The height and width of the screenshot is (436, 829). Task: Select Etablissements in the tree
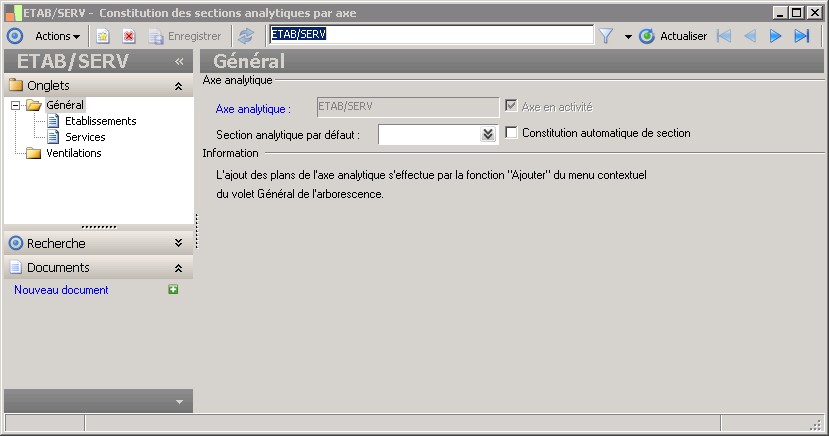point(100,121)
